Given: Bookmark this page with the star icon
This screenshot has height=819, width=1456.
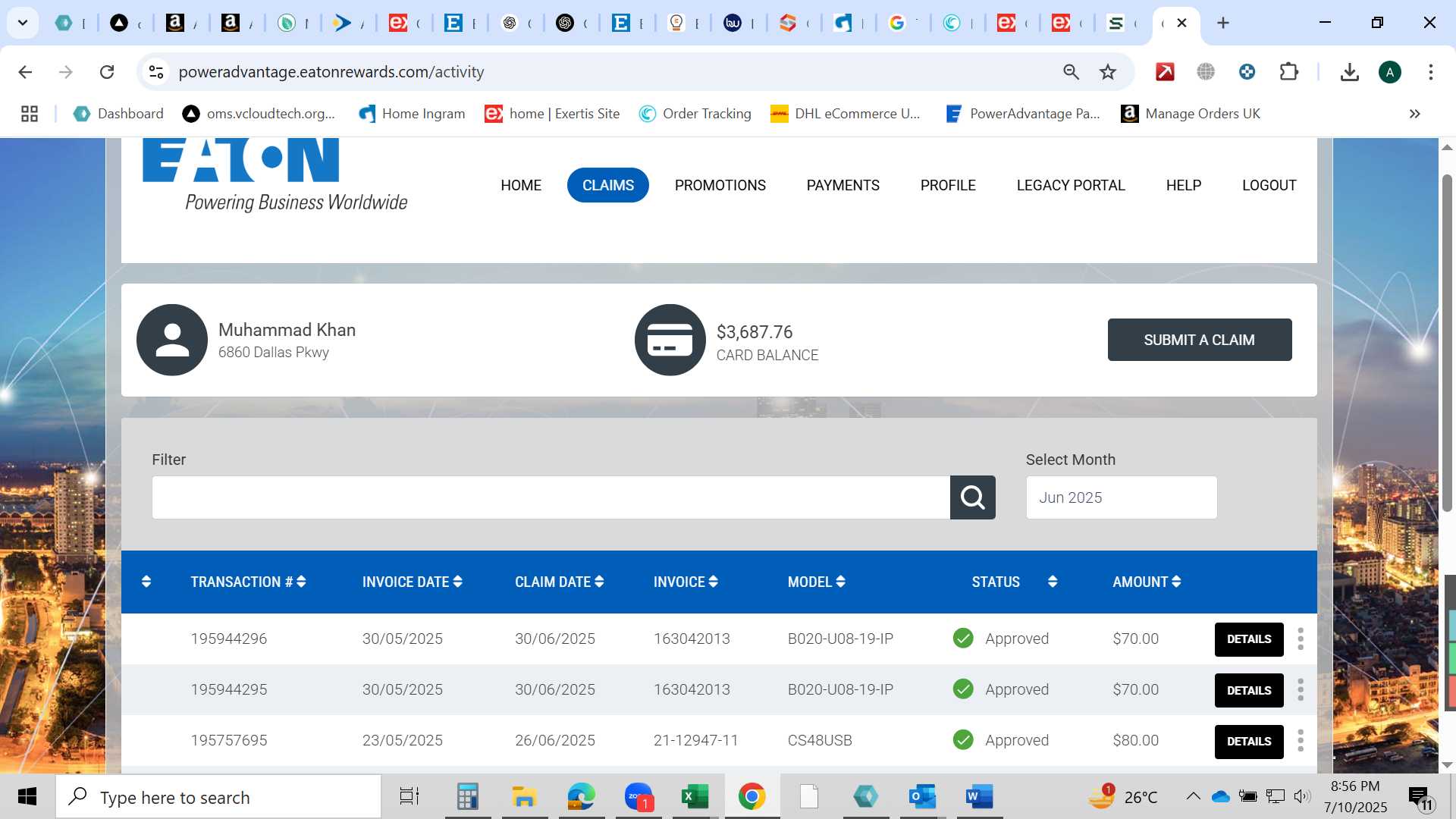Looking at the screenshot, I should tap(1108, 72).
